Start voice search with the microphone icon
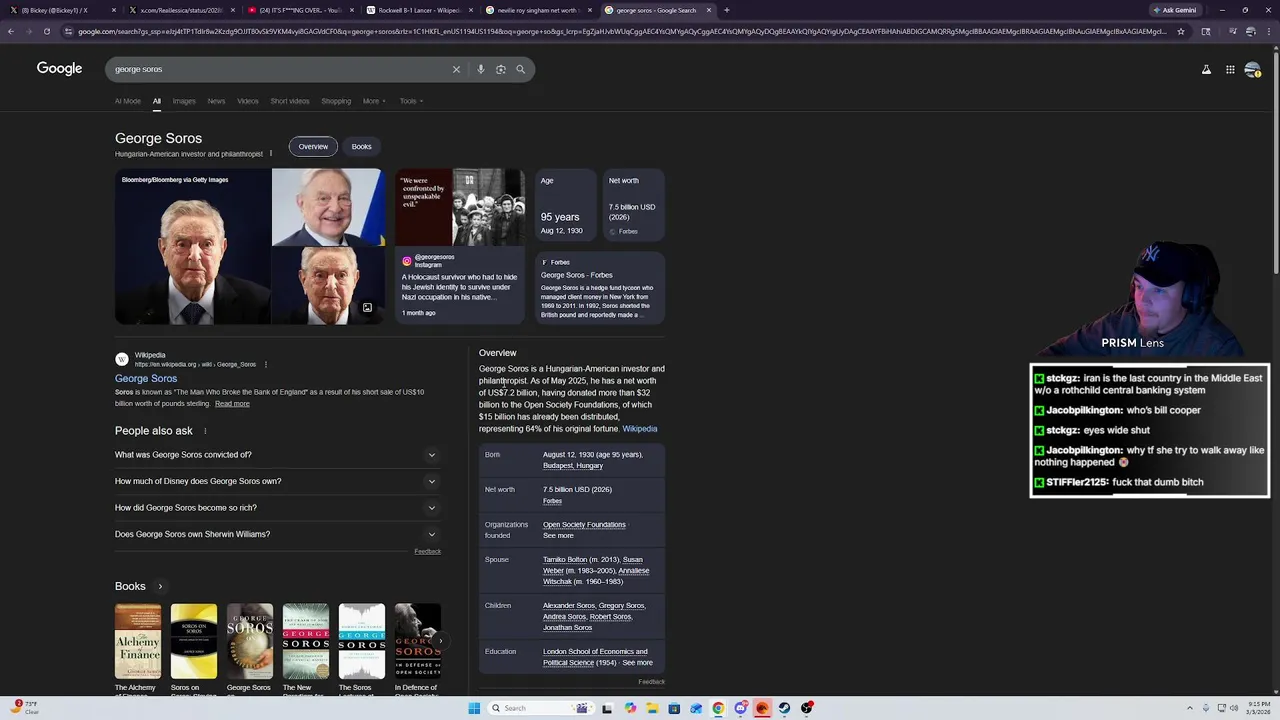 (x=481, y=69)
